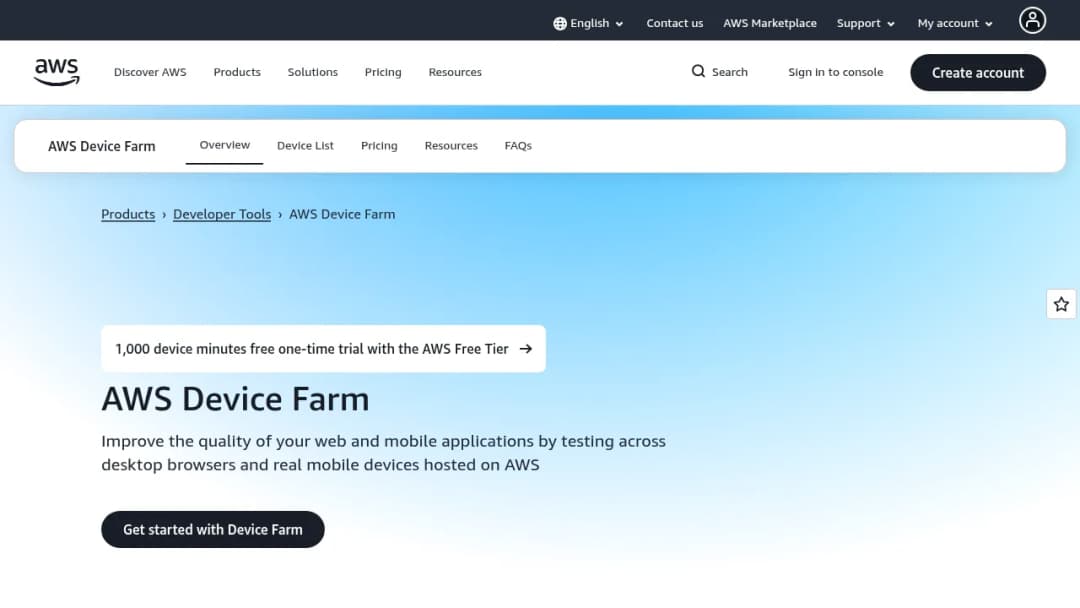
Task: Click the Search label in header
Action: tap(729, 72)
